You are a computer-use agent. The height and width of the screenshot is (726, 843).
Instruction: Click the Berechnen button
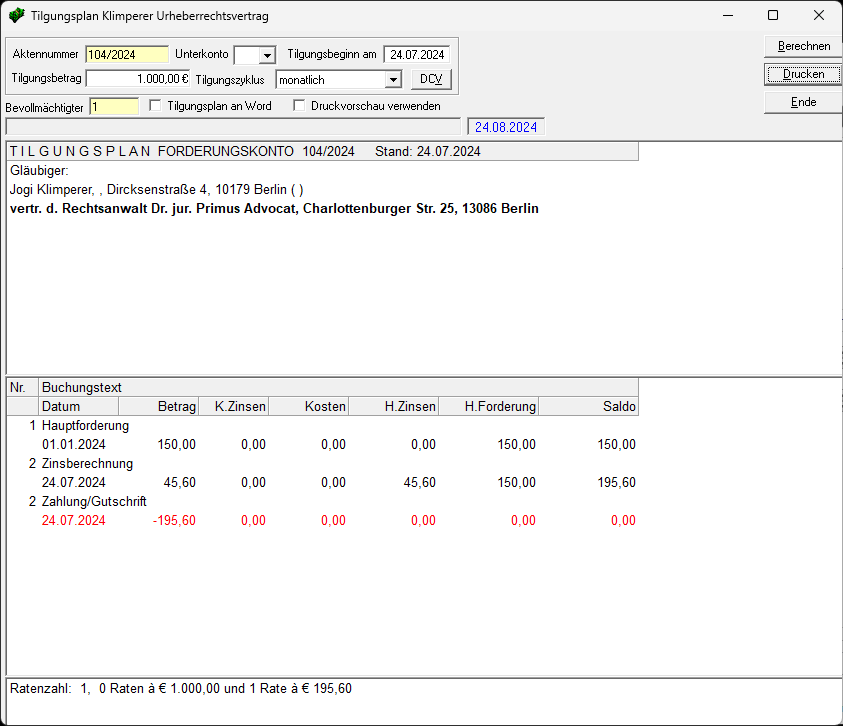[803, 46]
